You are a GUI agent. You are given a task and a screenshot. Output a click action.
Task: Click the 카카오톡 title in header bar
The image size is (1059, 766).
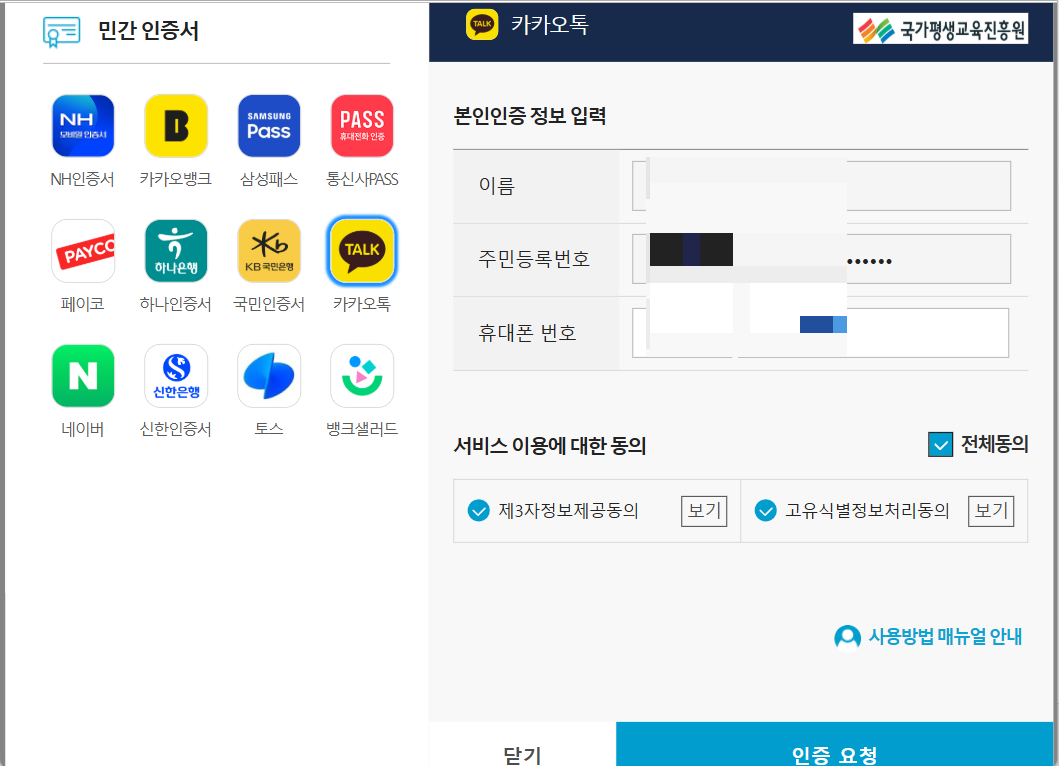click(x=550, y=25)
